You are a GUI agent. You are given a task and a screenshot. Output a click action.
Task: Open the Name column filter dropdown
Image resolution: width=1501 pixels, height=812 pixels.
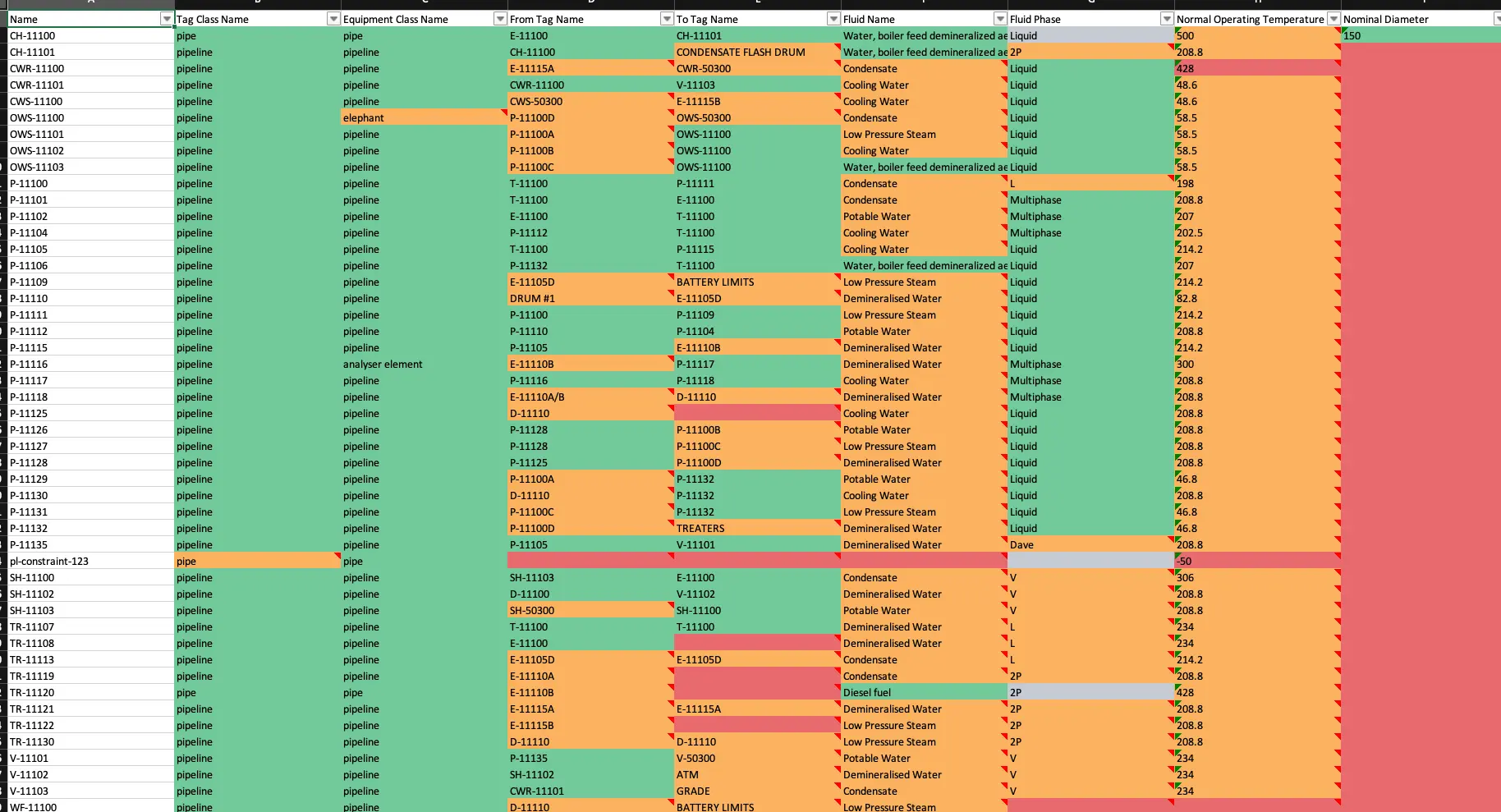pos(167,19)
